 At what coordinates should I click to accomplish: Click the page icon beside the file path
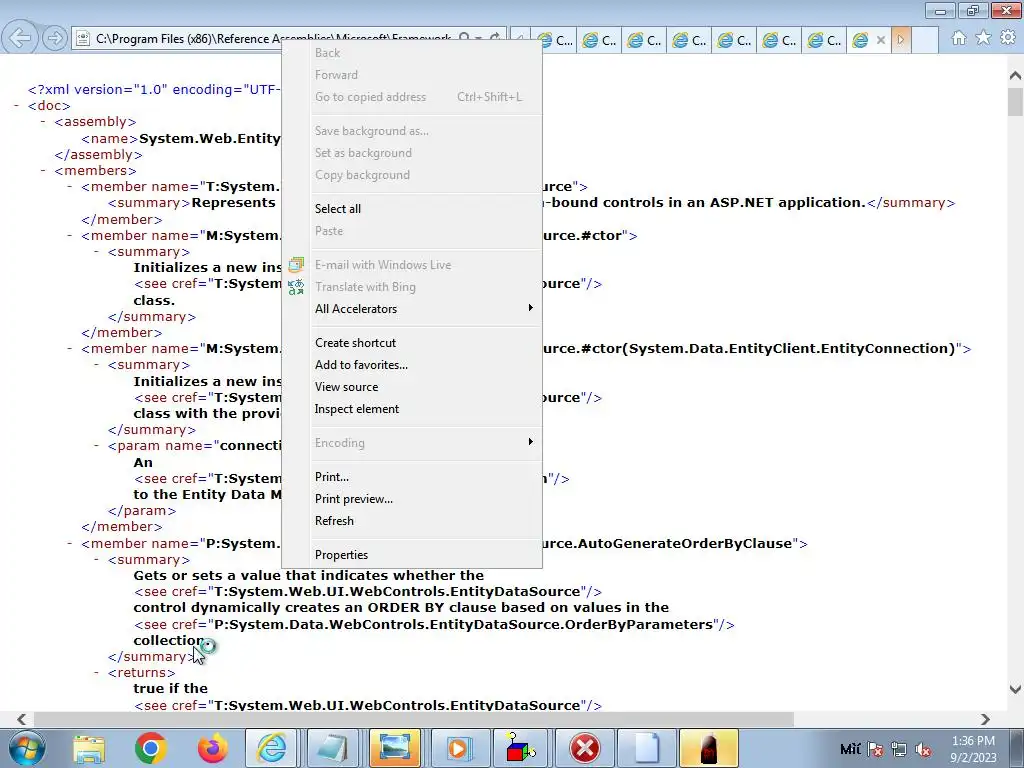coord(83,39)
